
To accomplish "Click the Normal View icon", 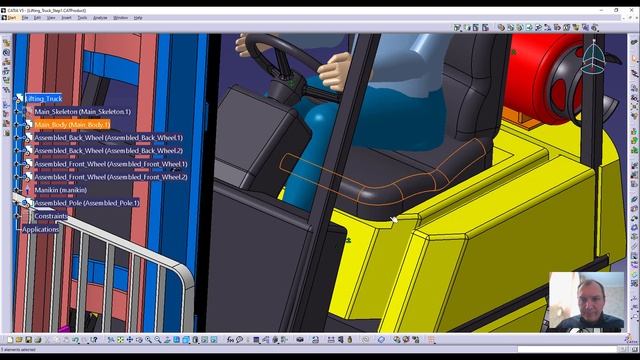I will (167, 340).
